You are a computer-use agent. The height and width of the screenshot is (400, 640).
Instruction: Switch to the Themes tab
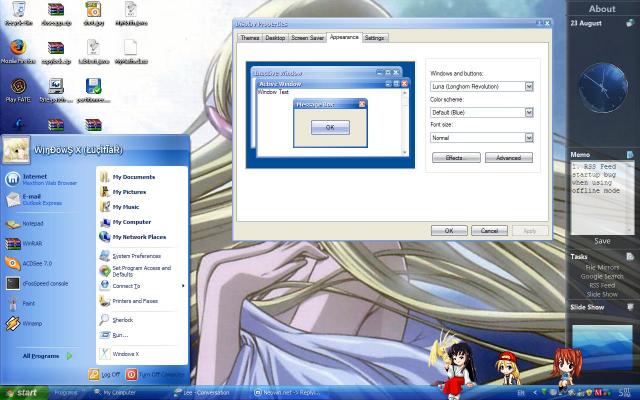pyautogui.click(x=250, y=38)
